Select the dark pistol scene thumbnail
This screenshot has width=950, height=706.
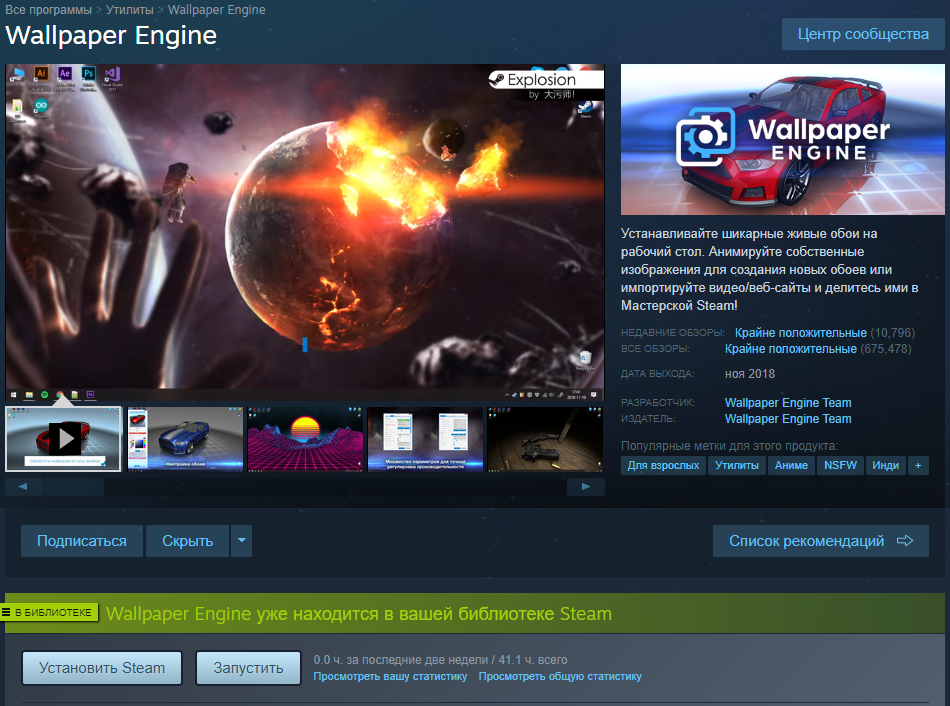point(545,439)
